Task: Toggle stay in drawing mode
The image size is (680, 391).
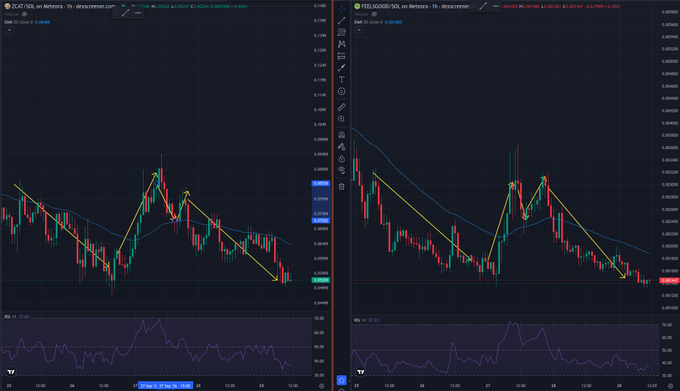Action: tap(342, 147)
